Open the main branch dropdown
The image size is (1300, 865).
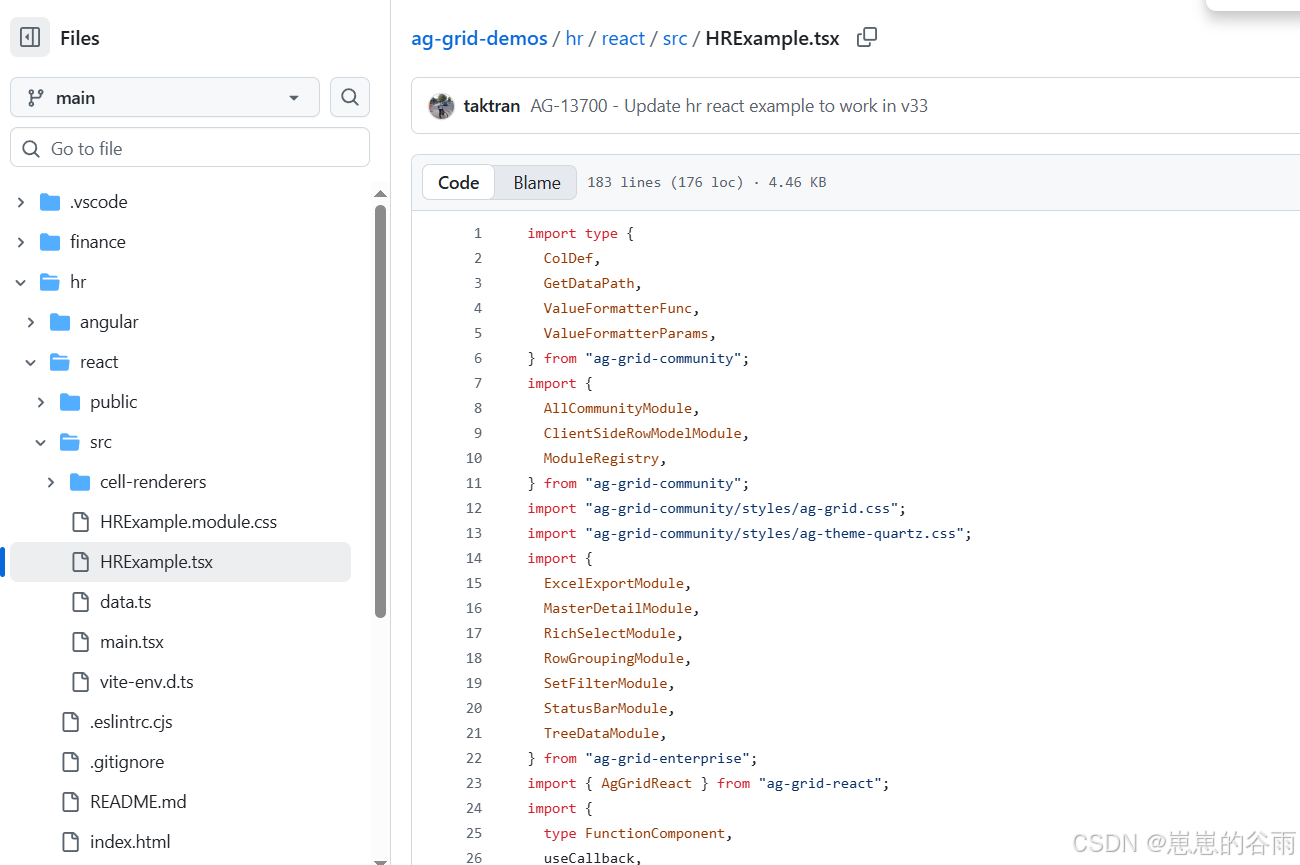click(x=165, y=97)
